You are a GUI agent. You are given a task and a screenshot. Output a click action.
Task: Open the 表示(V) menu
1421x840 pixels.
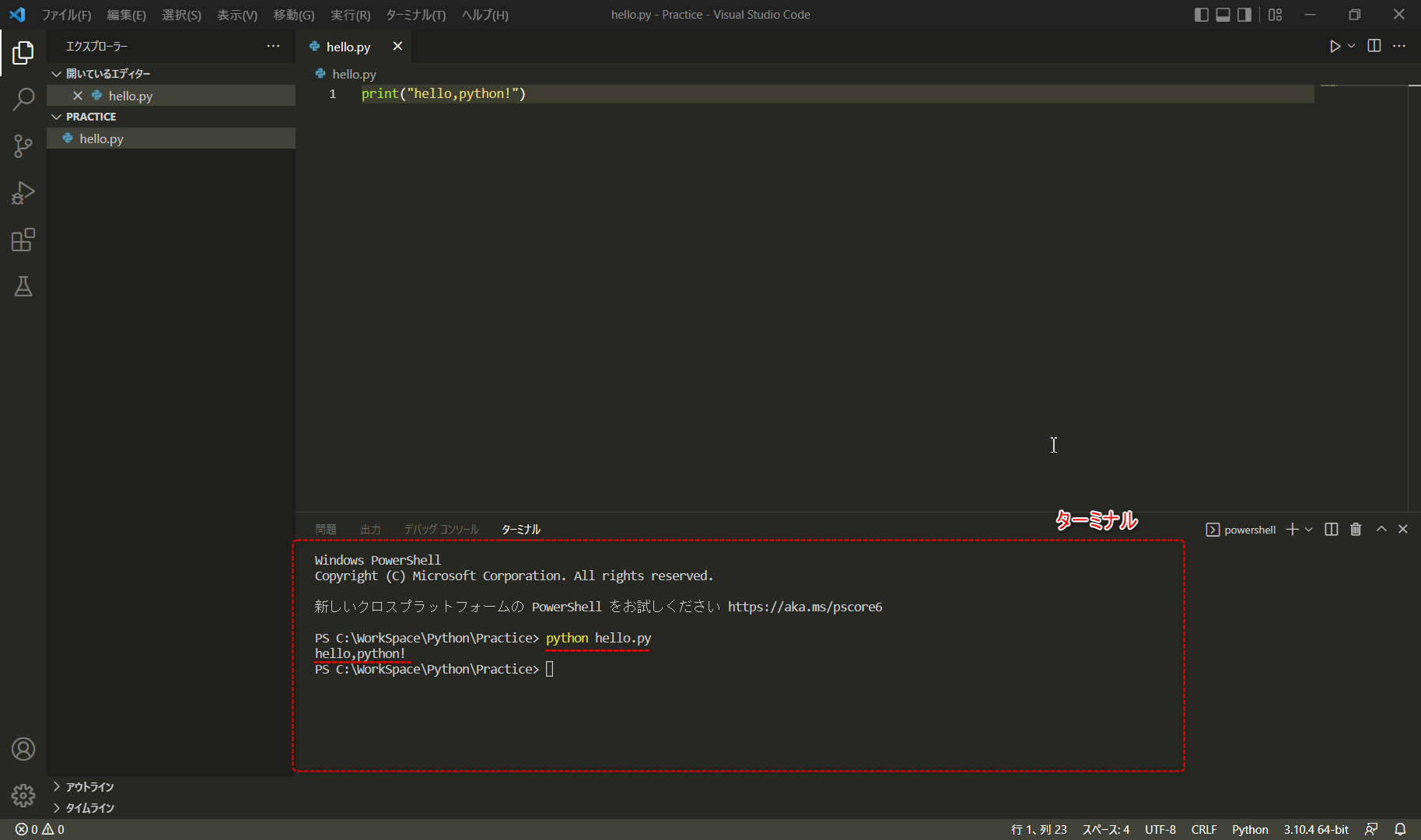pyautogui.click(x=237, y=15)
